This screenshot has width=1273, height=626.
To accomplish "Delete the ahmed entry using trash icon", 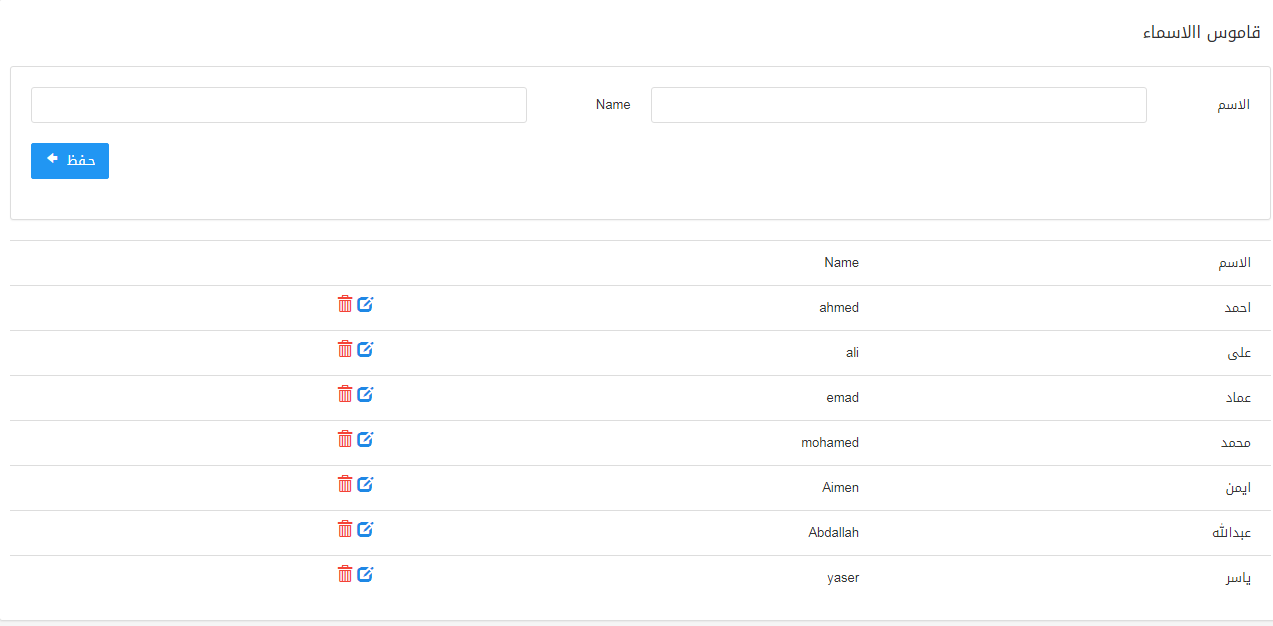I will [x=345, y=304].
